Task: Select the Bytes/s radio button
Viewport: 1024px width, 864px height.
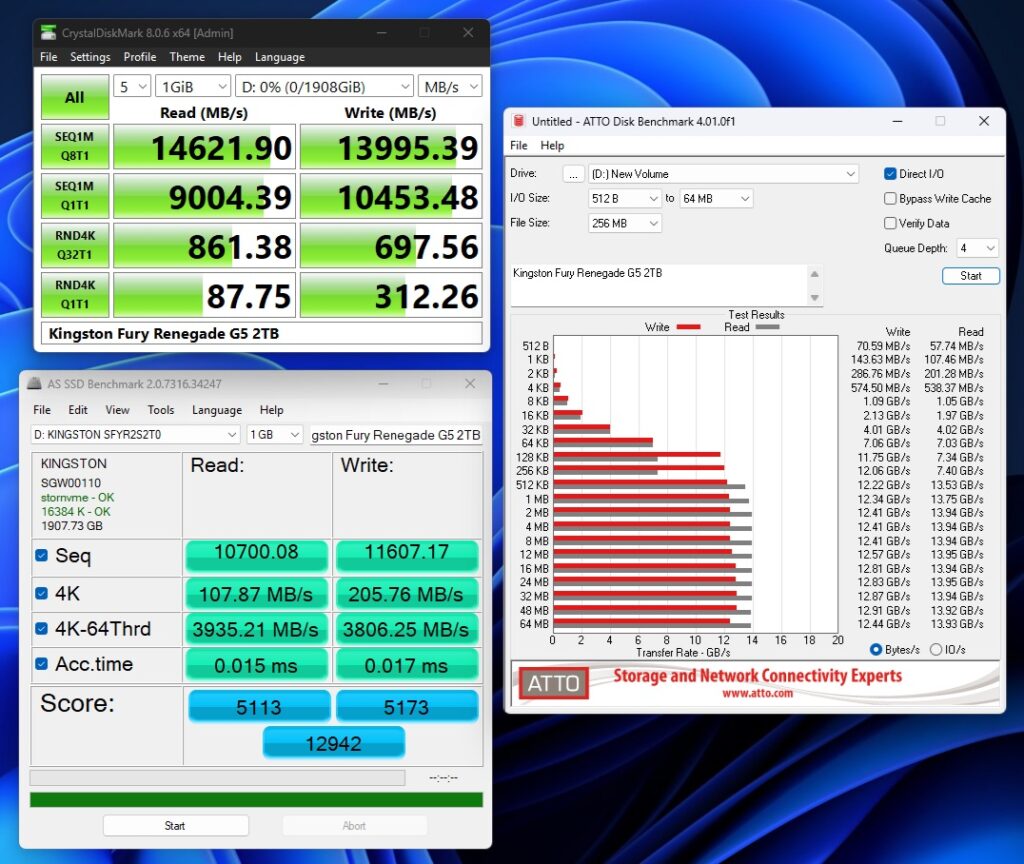Action: point(876,650)
